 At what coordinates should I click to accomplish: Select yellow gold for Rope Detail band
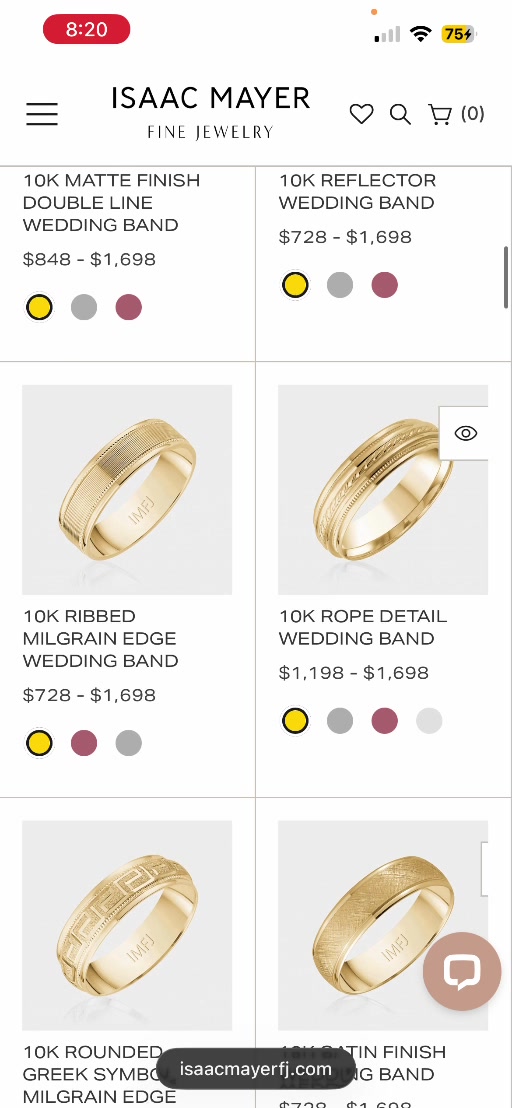point(295,721)
